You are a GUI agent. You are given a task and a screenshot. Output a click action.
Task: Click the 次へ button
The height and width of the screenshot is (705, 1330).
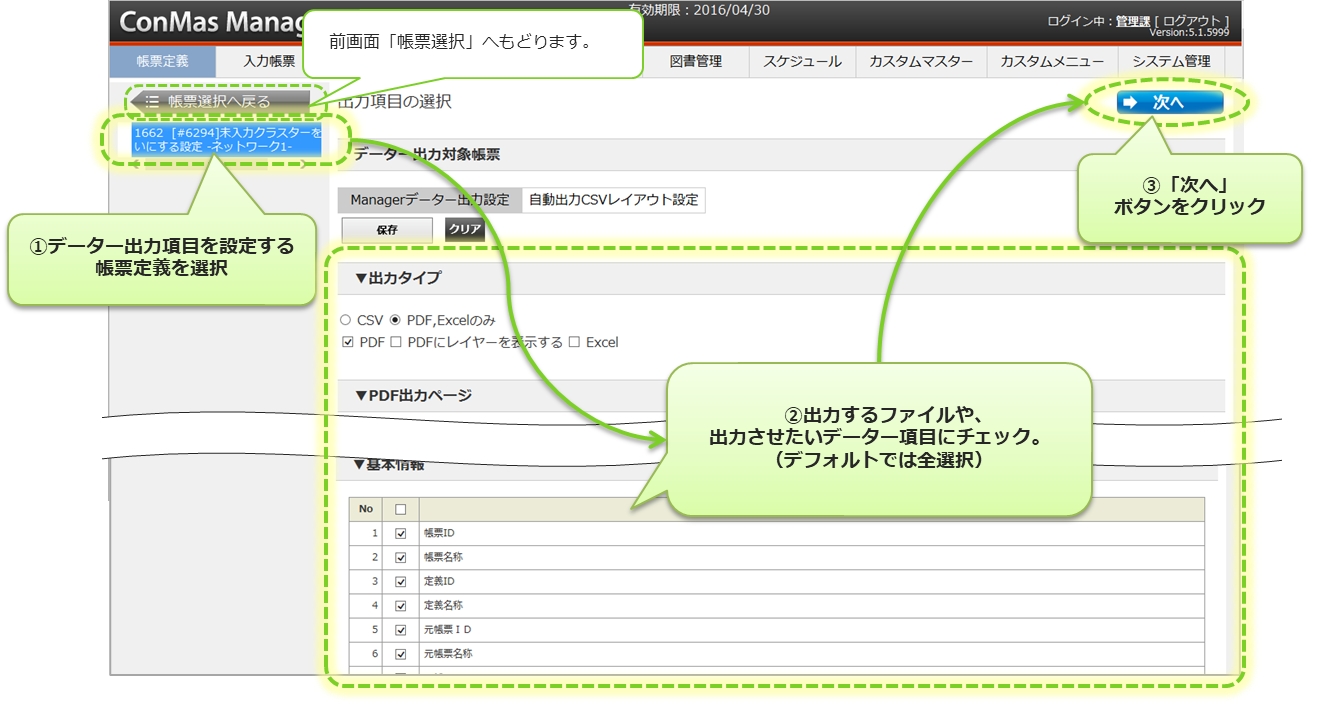click(1169, 102)
